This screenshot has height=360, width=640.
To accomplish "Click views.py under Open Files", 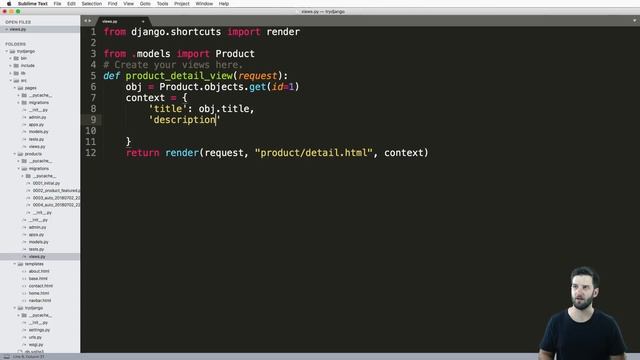I will 18,29.
